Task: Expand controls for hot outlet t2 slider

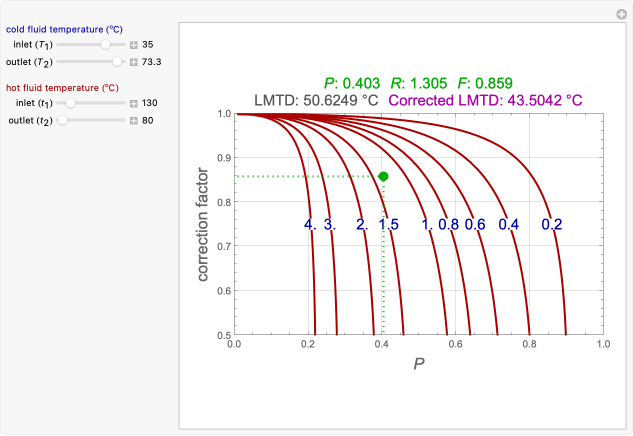Action: [x=134, y=121]
